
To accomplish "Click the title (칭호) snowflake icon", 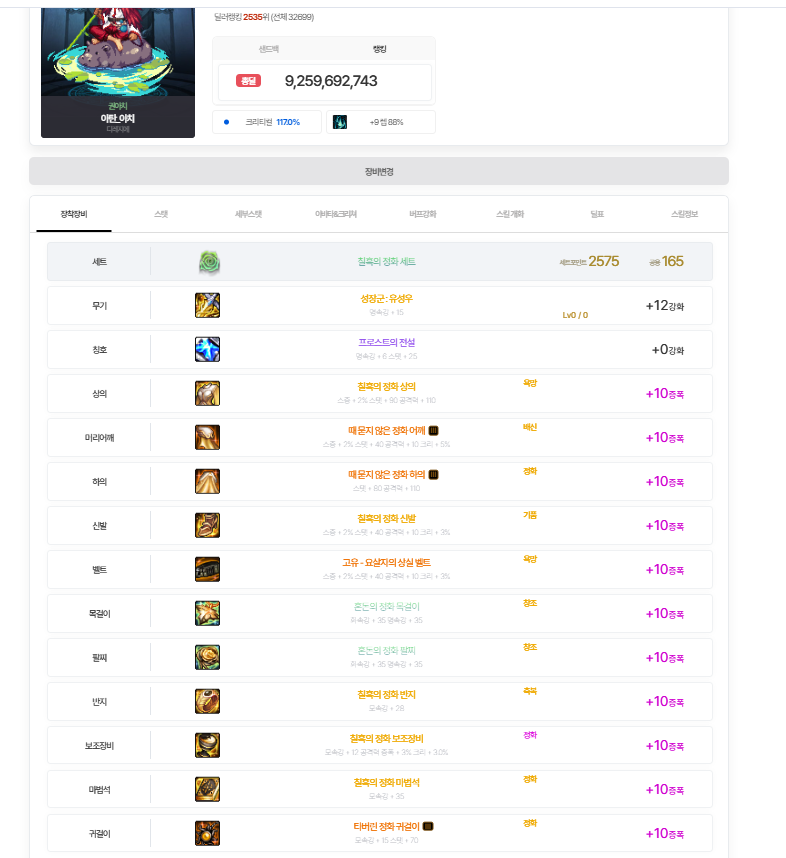I will [207, 350].
